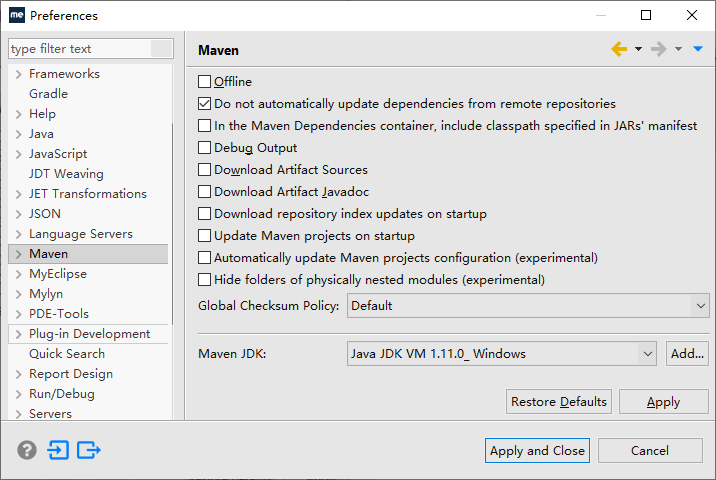Image resolution: width=716 pixels, height=480 pixels.
Task: Enable the Offline checkbox
Action: click(x=205, y=82)
